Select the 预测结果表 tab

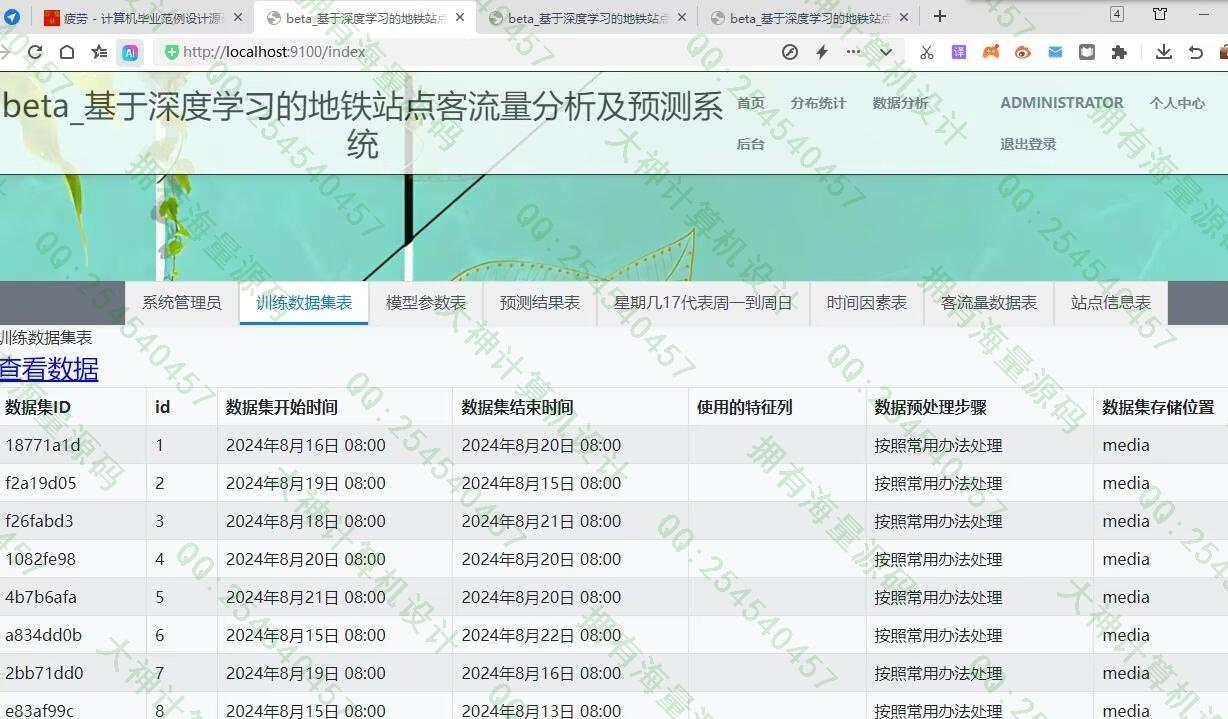[540, 303]
